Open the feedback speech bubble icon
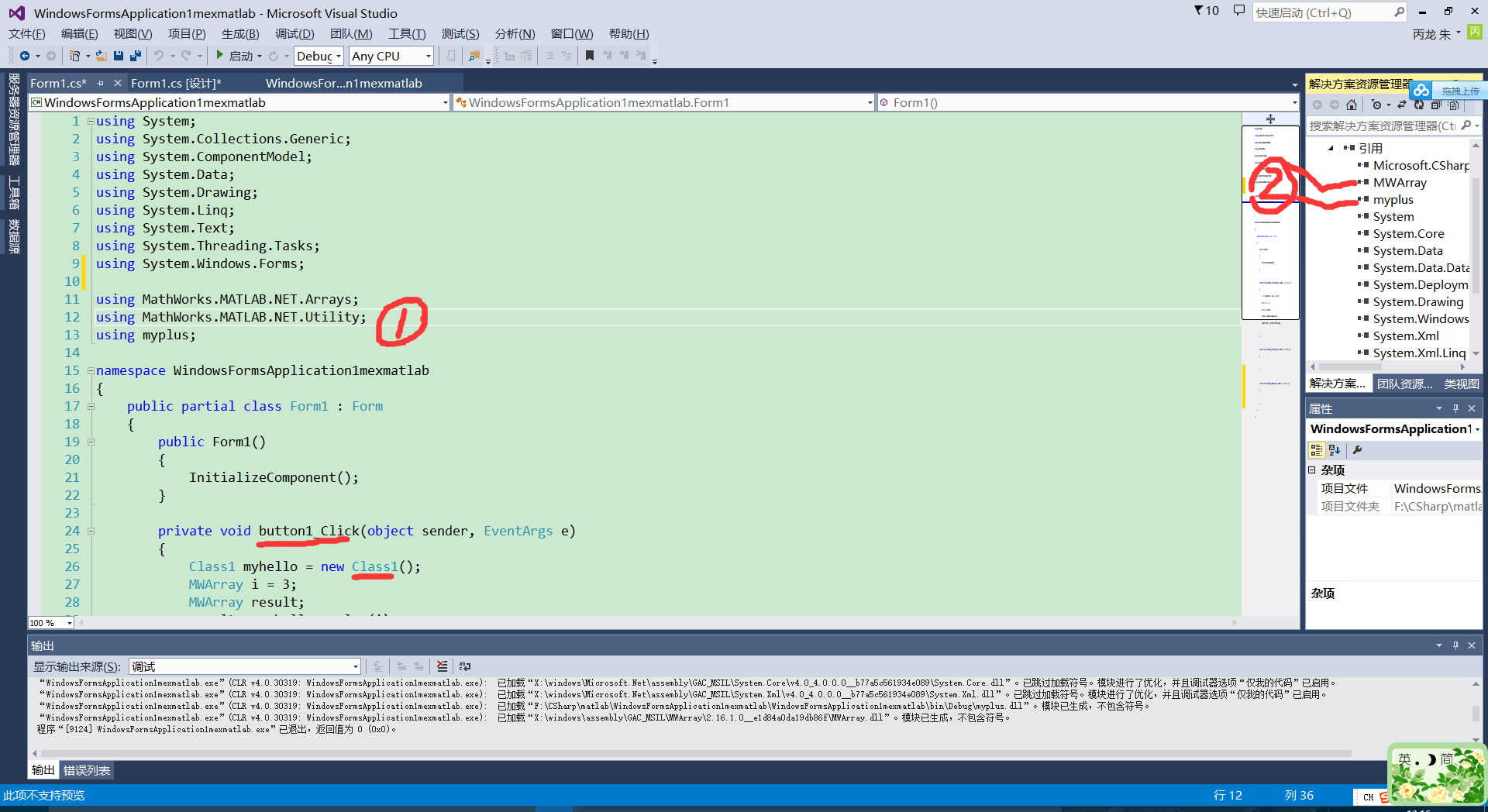This screenshot has width=1488, height=812. point(1239,11)
